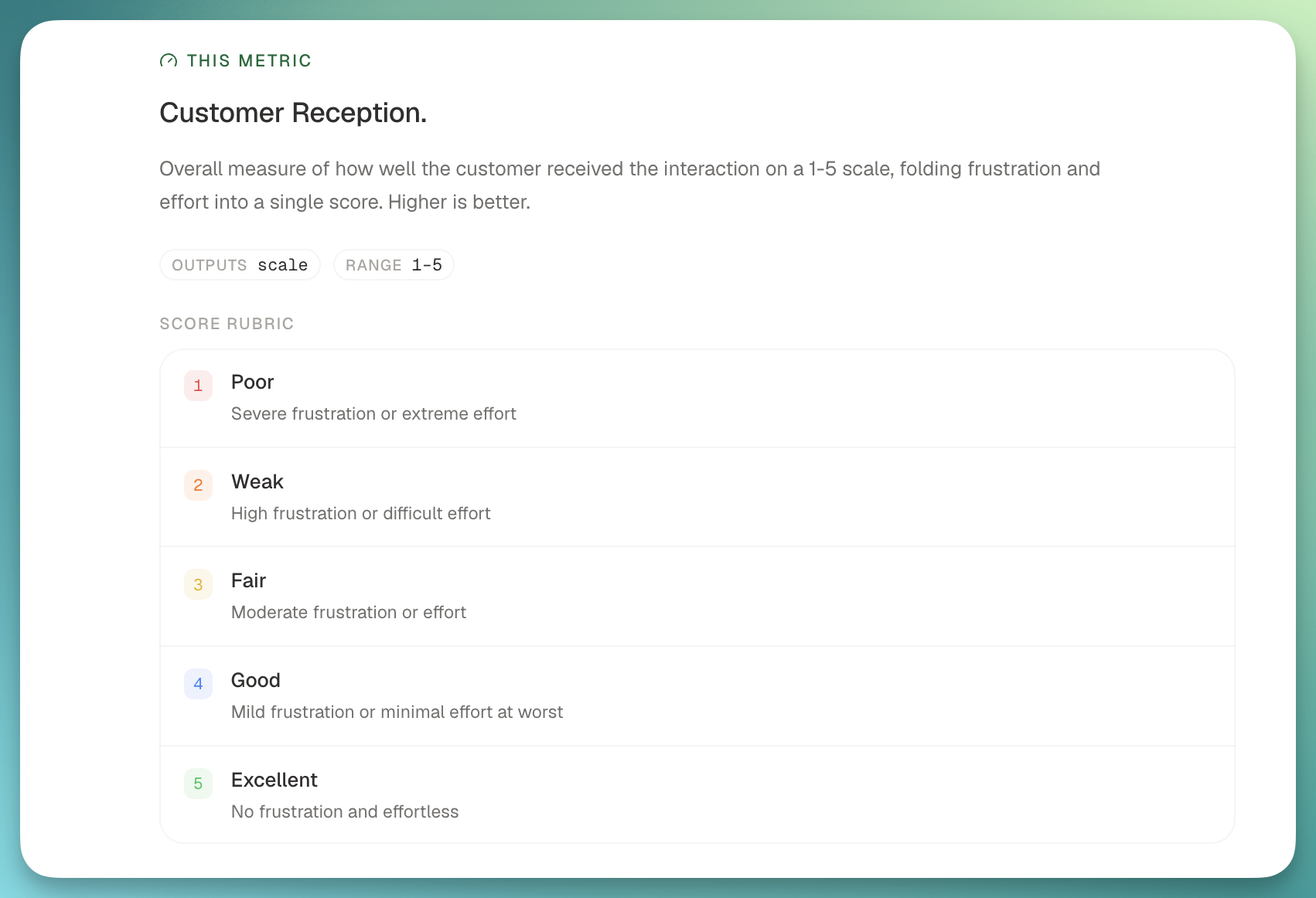Click the orange score 2 badge

point(198,485)
